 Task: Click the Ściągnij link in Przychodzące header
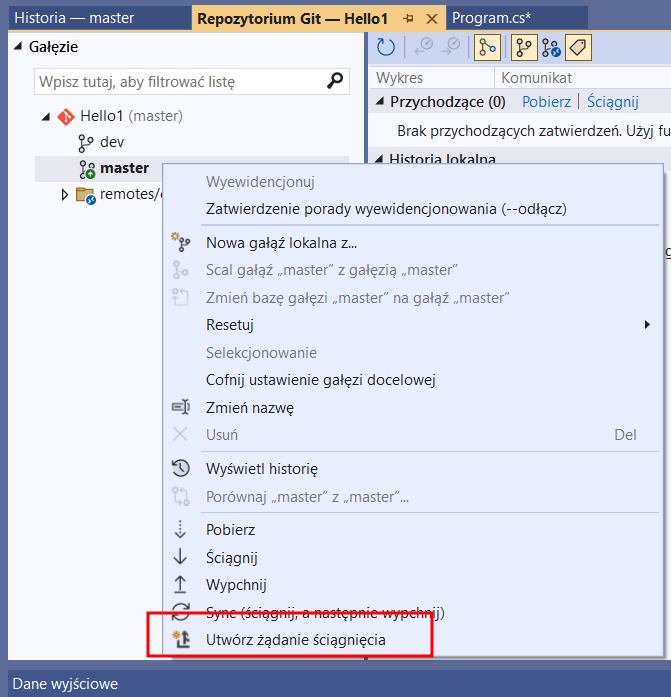click(612, 102)
